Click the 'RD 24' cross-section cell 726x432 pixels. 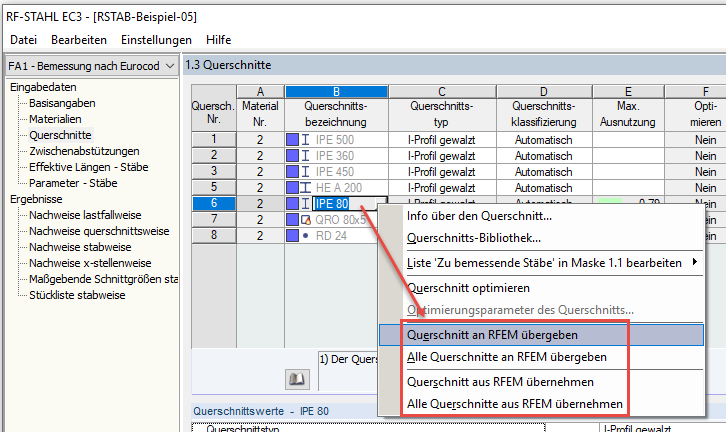pyautogui.click(x=331, y=236)
